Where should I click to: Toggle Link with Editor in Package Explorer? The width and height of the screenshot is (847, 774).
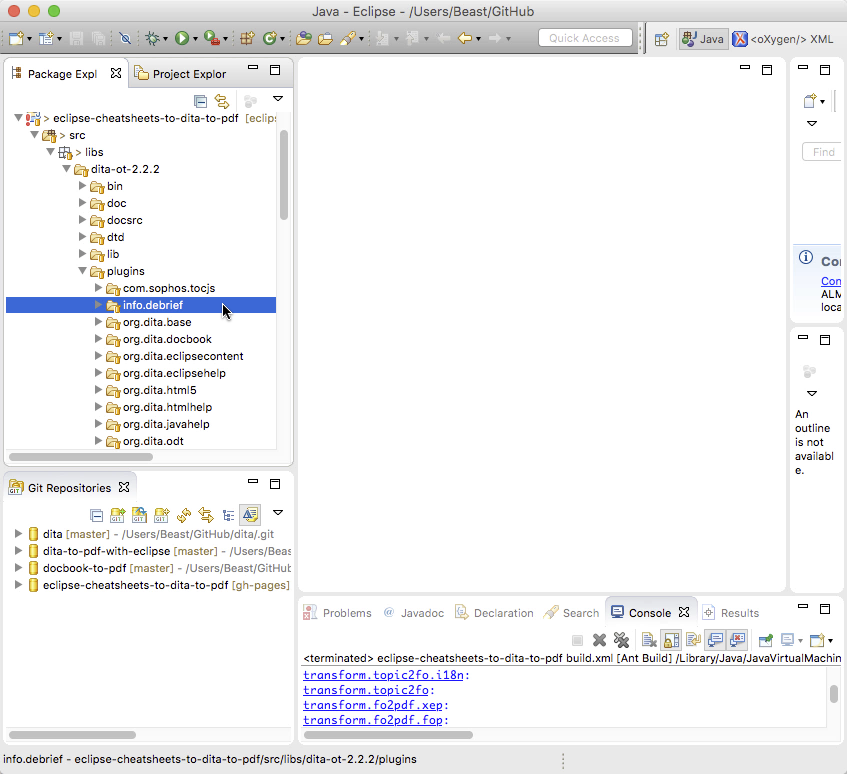(x=222, y=101)
